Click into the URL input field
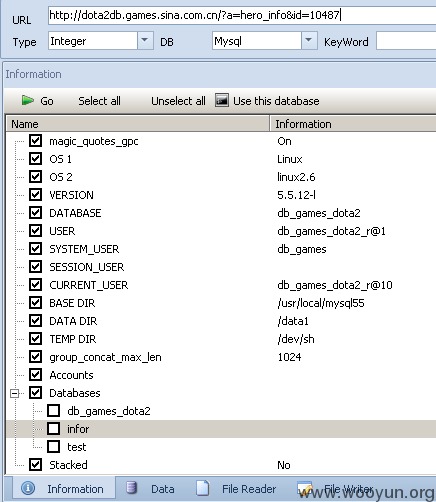 pyautogui.click(x=242, y=15)
